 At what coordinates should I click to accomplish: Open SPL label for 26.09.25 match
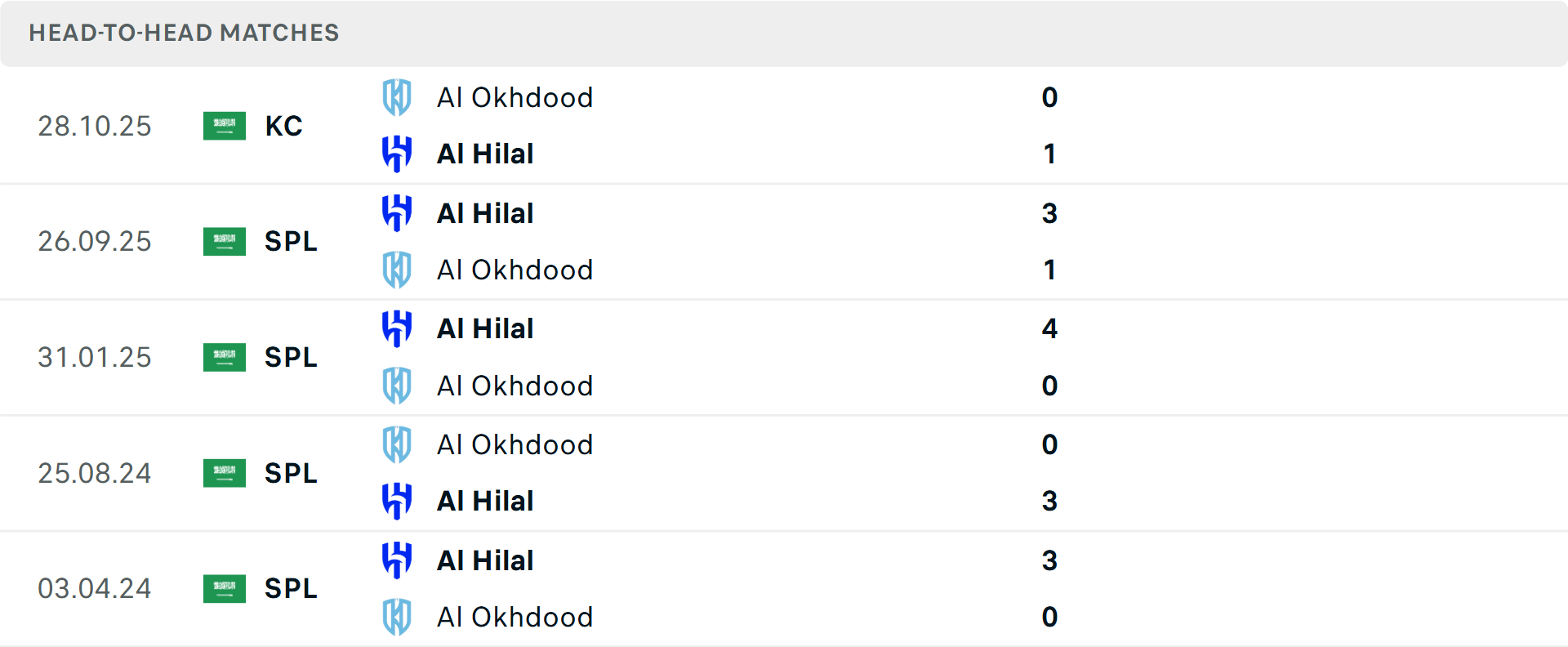[x=291, y=241]
